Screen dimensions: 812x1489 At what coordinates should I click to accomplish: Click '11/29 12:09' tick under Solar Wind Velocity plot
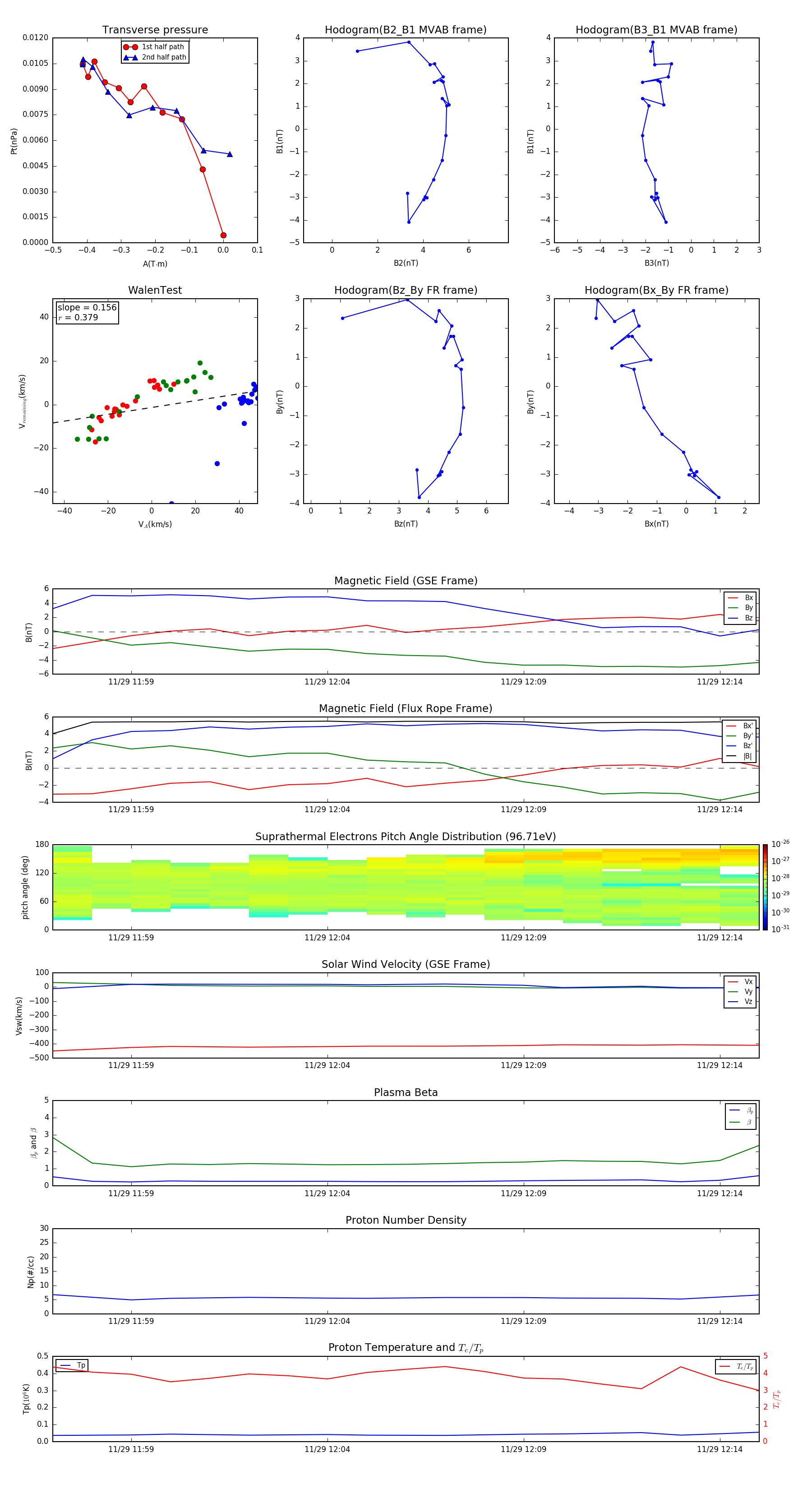coord(523,1065)
